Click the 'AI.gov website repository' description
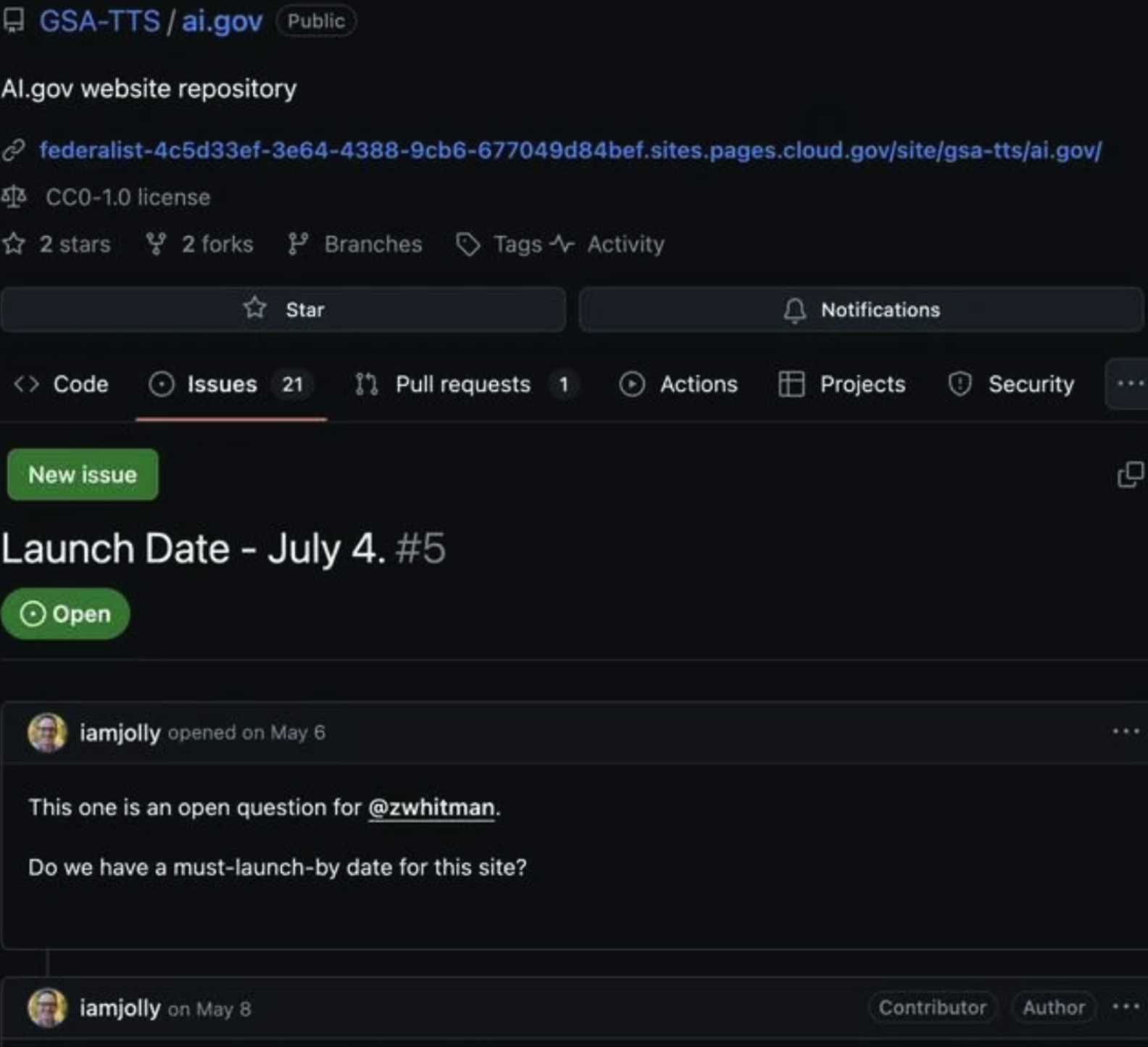Image resolution: width=1148 pixels, height=1047 pixels. pyautogui.click(x=149, y=88)
